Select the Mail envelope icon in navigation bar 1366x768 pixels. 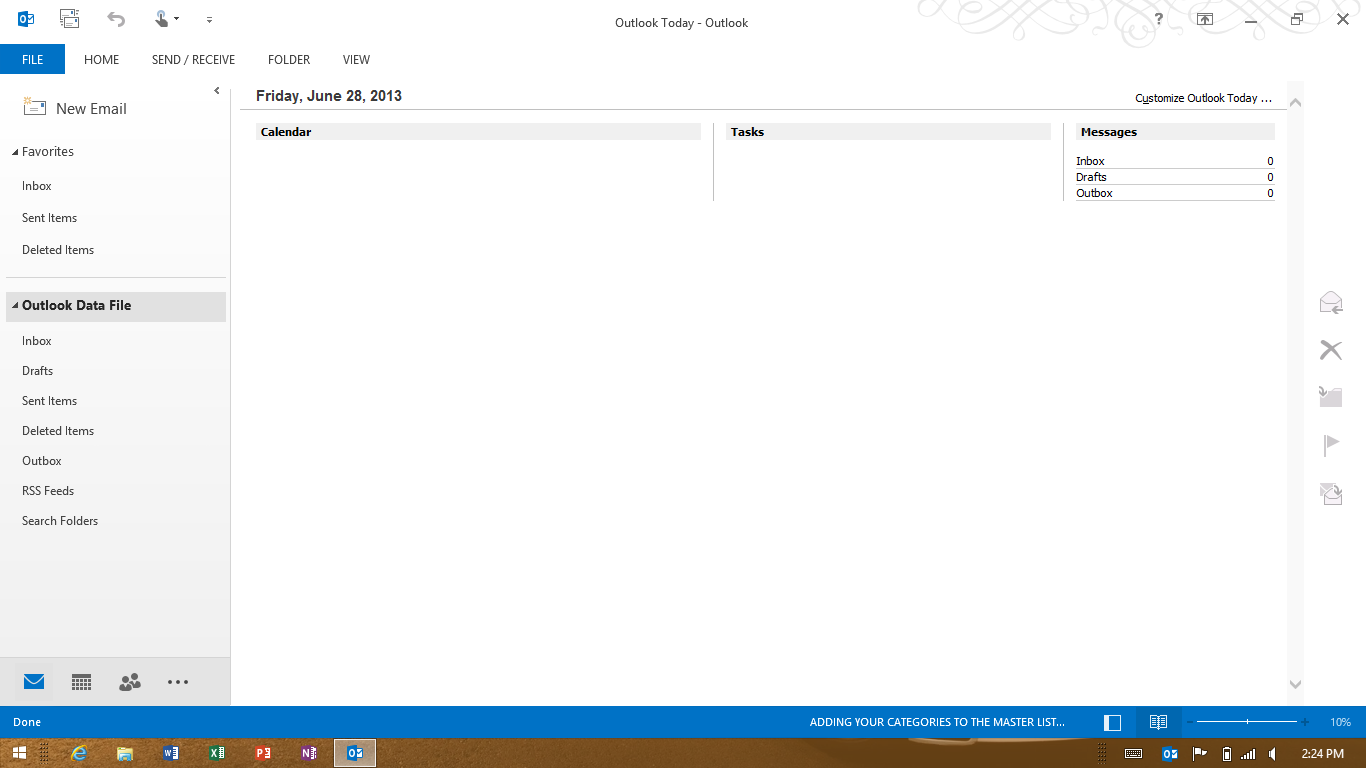click(34, 682)
